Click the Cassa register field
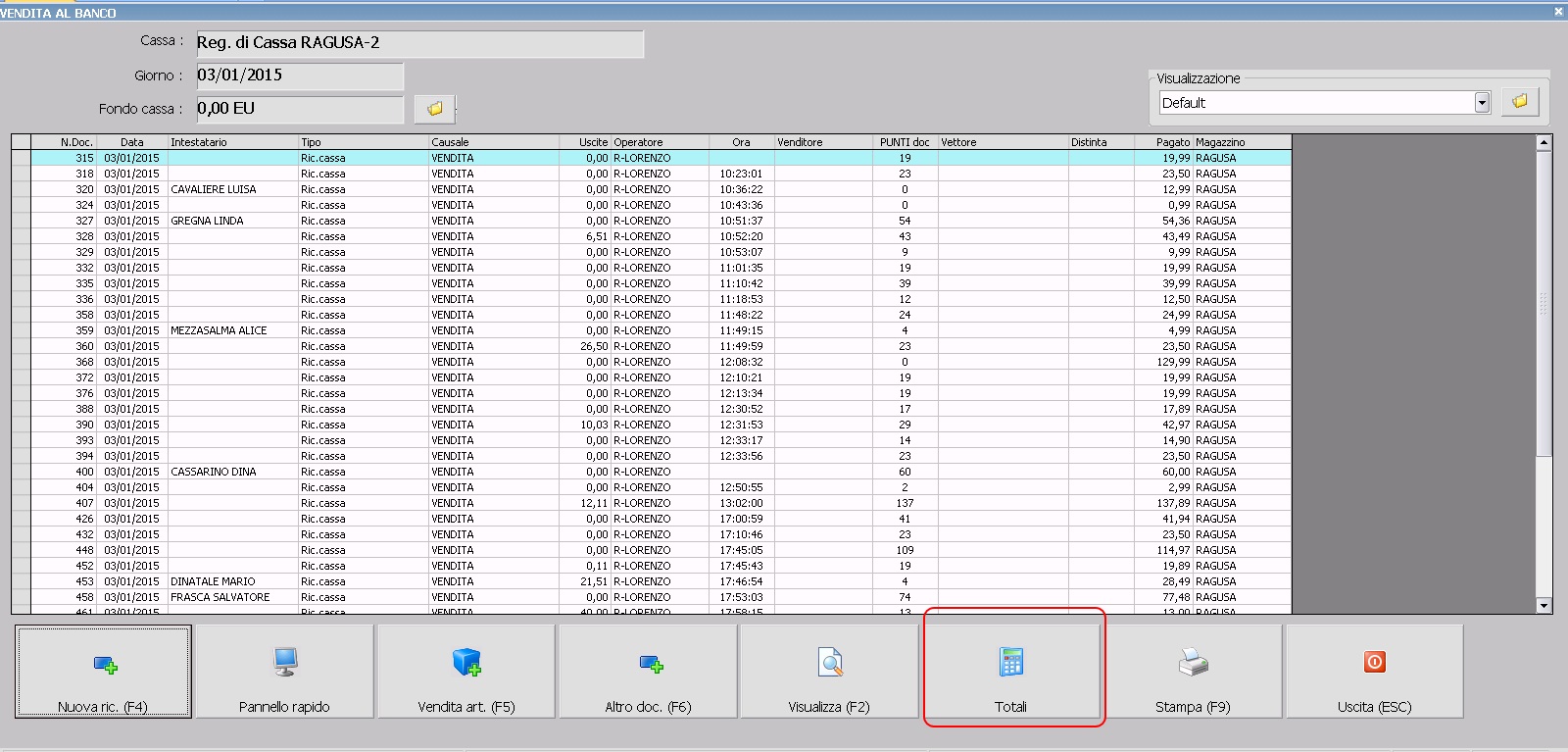Image resolution: width=1568 pixels, height=752 pixels. coord(419,43)
